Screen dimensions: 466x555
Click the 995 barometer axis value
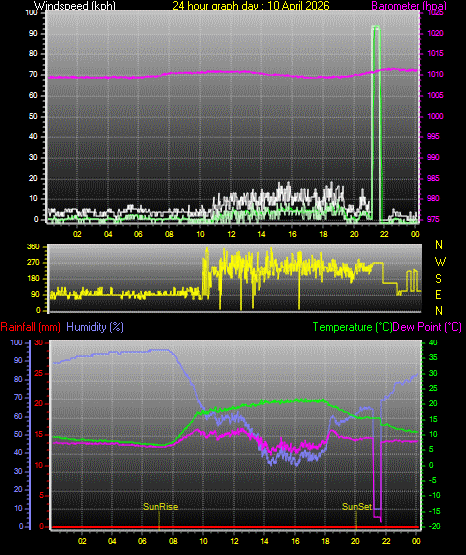click(x=433, y=136)
